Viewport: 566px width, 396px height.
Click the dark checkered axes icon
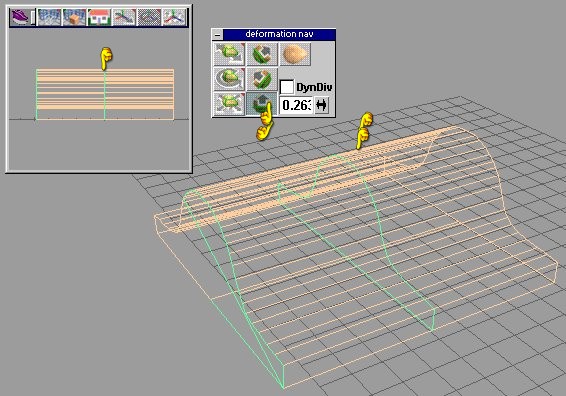tap(149, 17)
